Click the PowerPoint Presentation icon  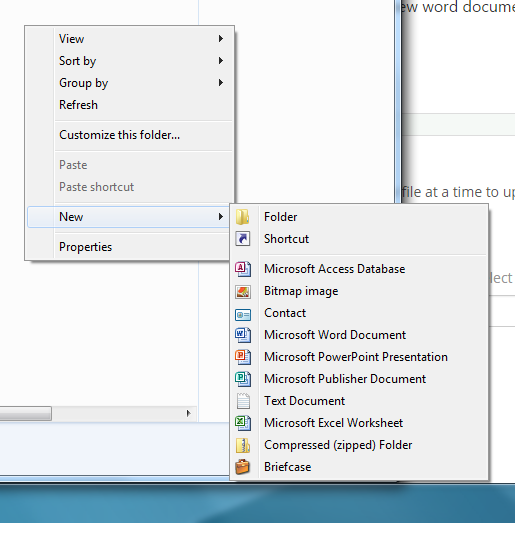[x=242, y=357]
